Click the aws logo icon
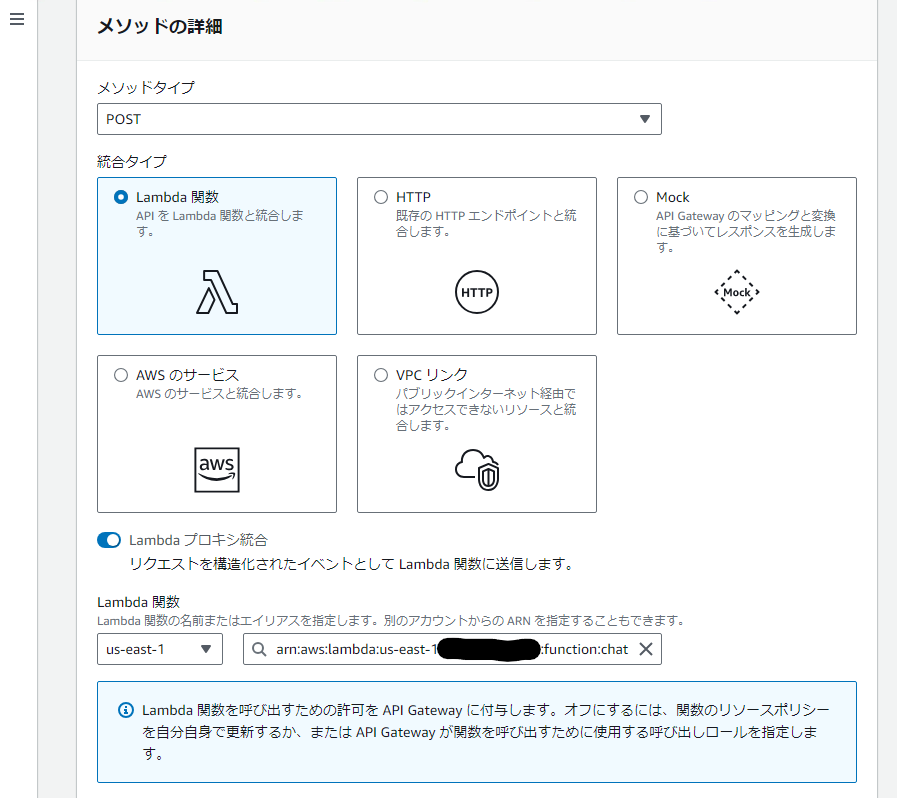The height and width of the screenshot is (798, 897). pos(217,470)
